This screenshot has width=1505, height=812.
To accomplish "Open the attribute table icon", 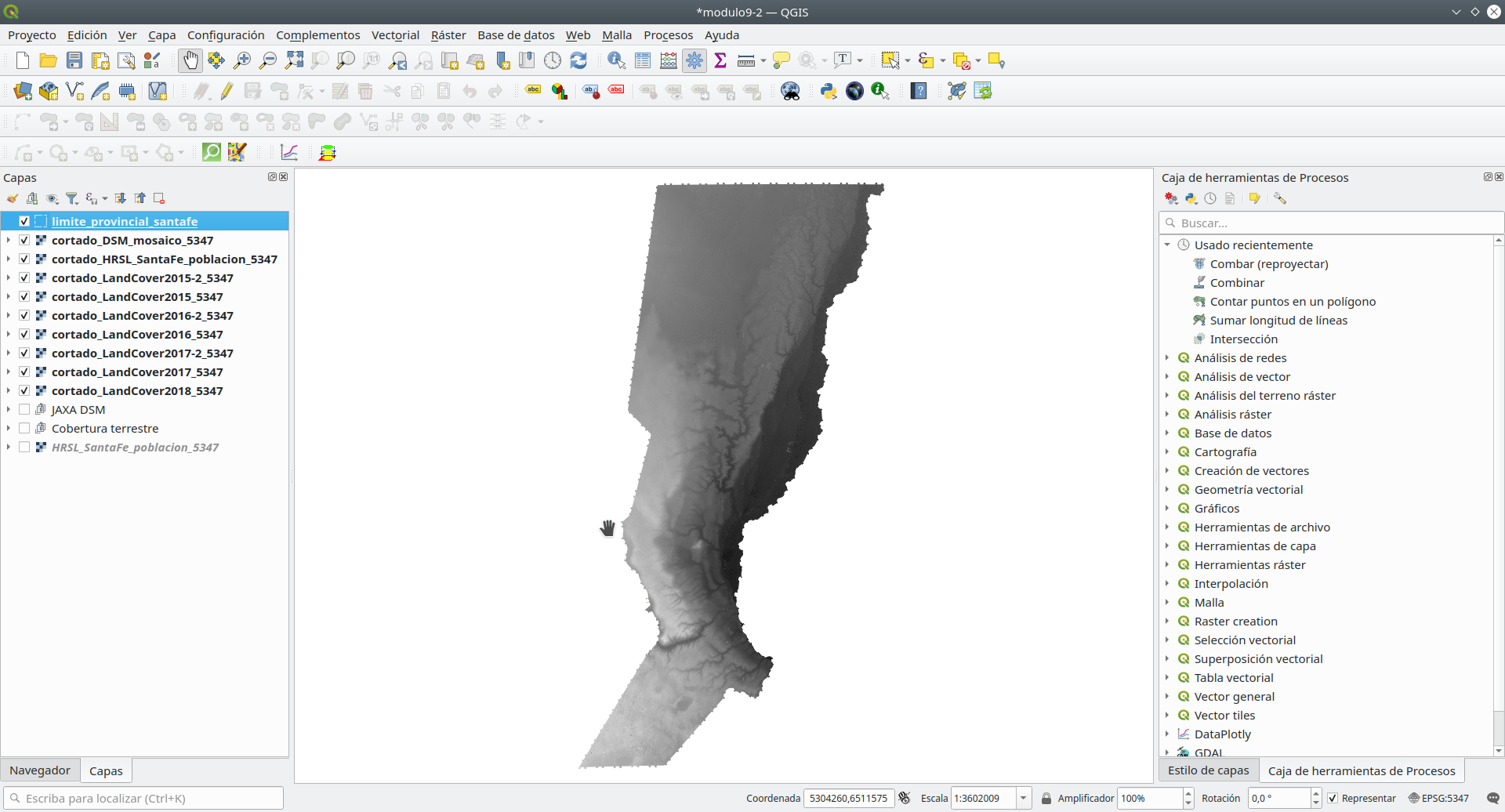I will [643, 60].
